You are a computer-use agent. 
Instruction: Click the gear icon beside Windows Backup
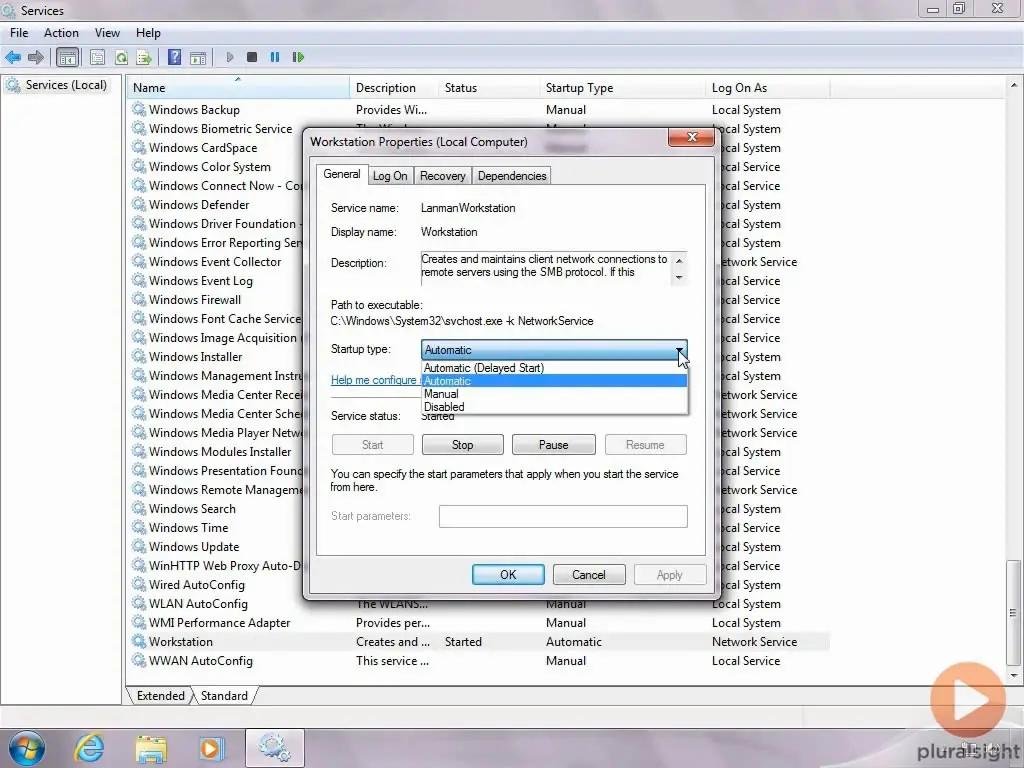138,109
